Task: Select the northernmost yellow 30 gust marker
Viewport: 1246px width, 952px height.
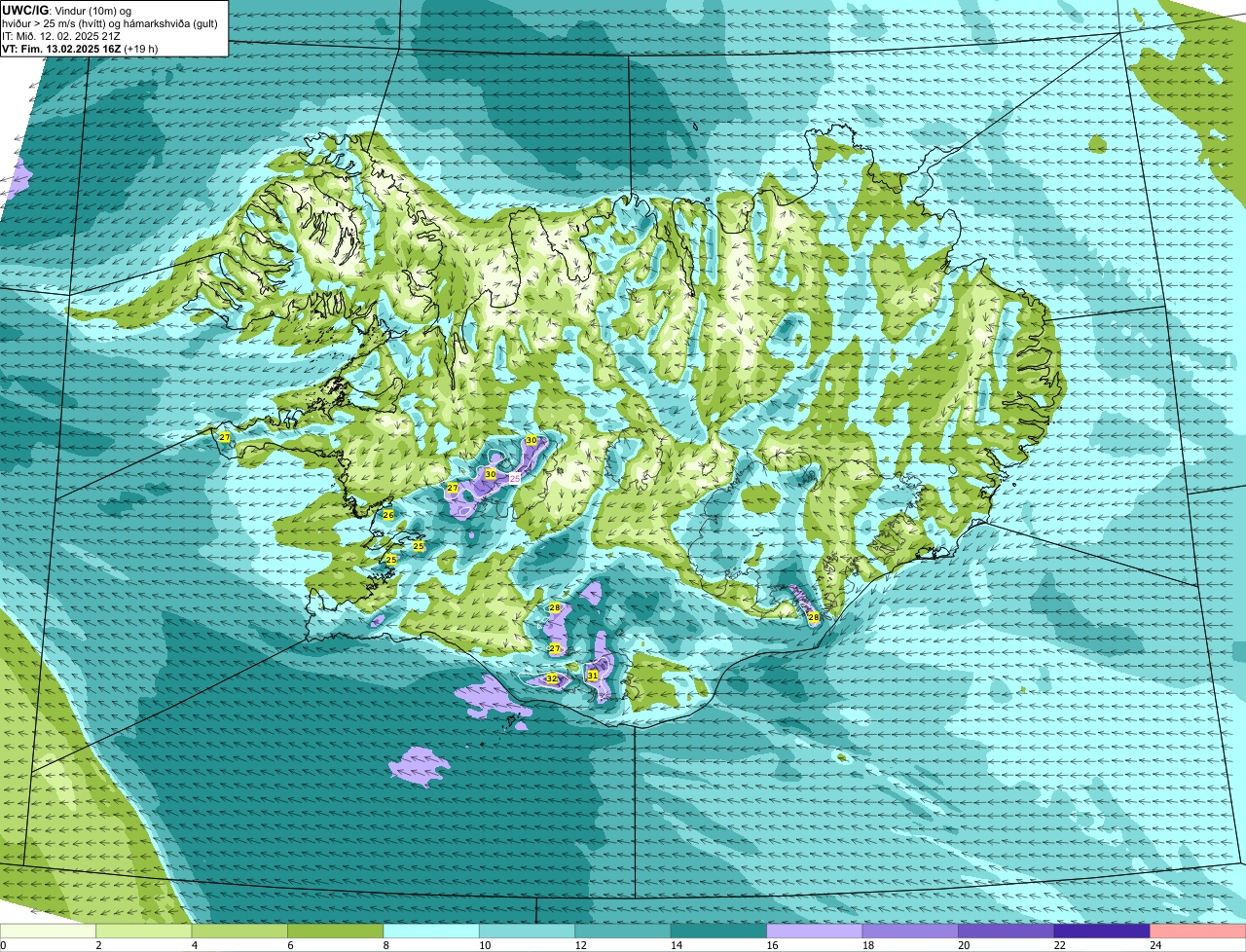Action: [531, 440]
